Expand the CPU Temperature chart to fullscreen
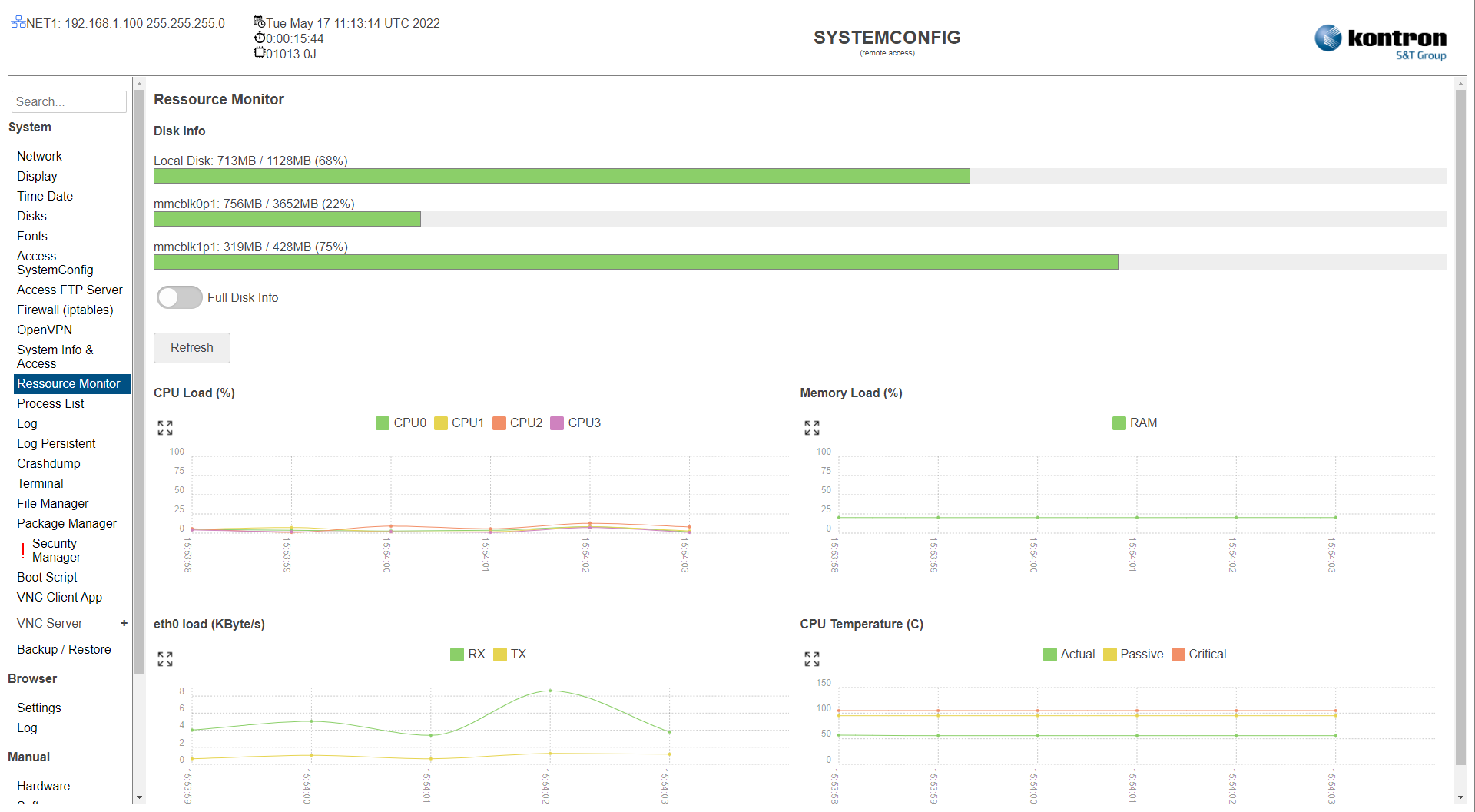The height and width of the screenshot is (812, 1475). pyautogui.click(x=810, y=658)
